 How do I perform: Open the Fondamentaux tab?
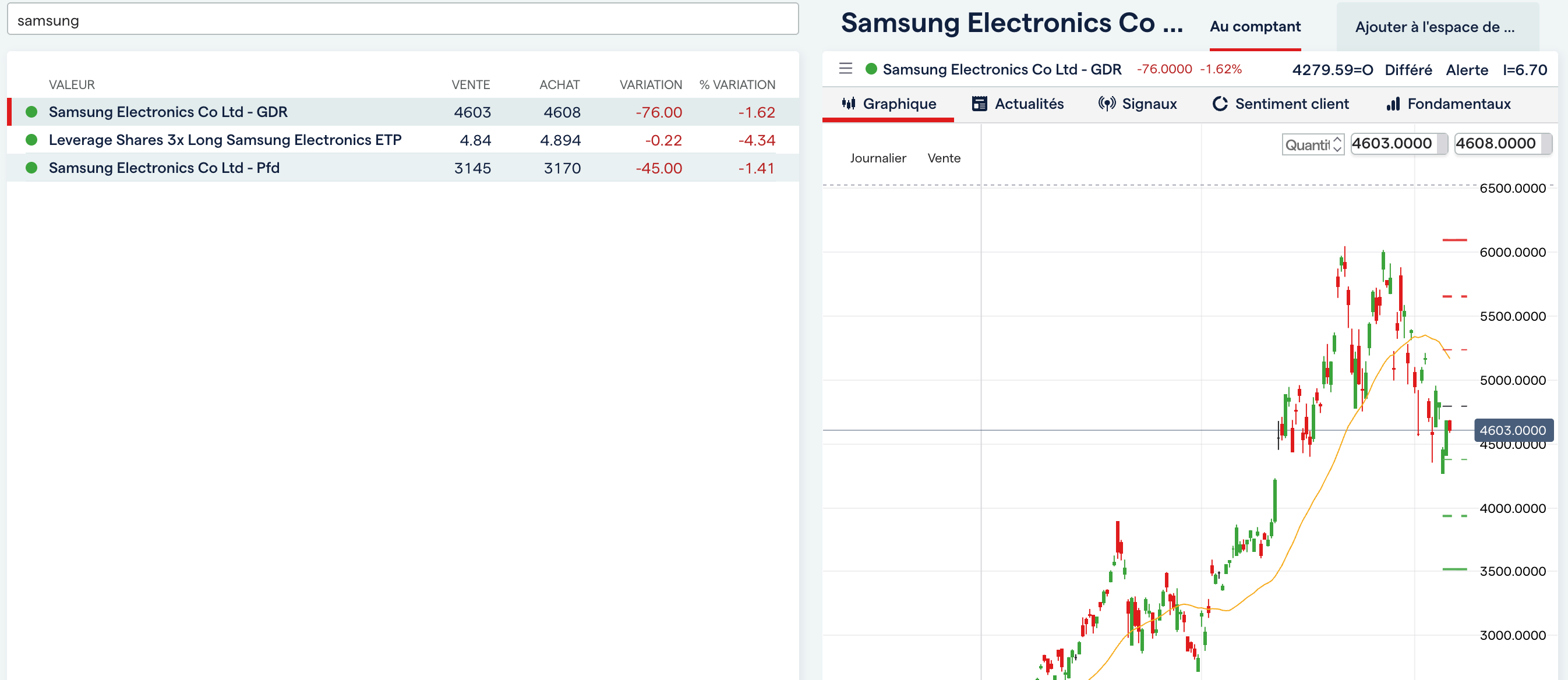tap(1448, 104)
